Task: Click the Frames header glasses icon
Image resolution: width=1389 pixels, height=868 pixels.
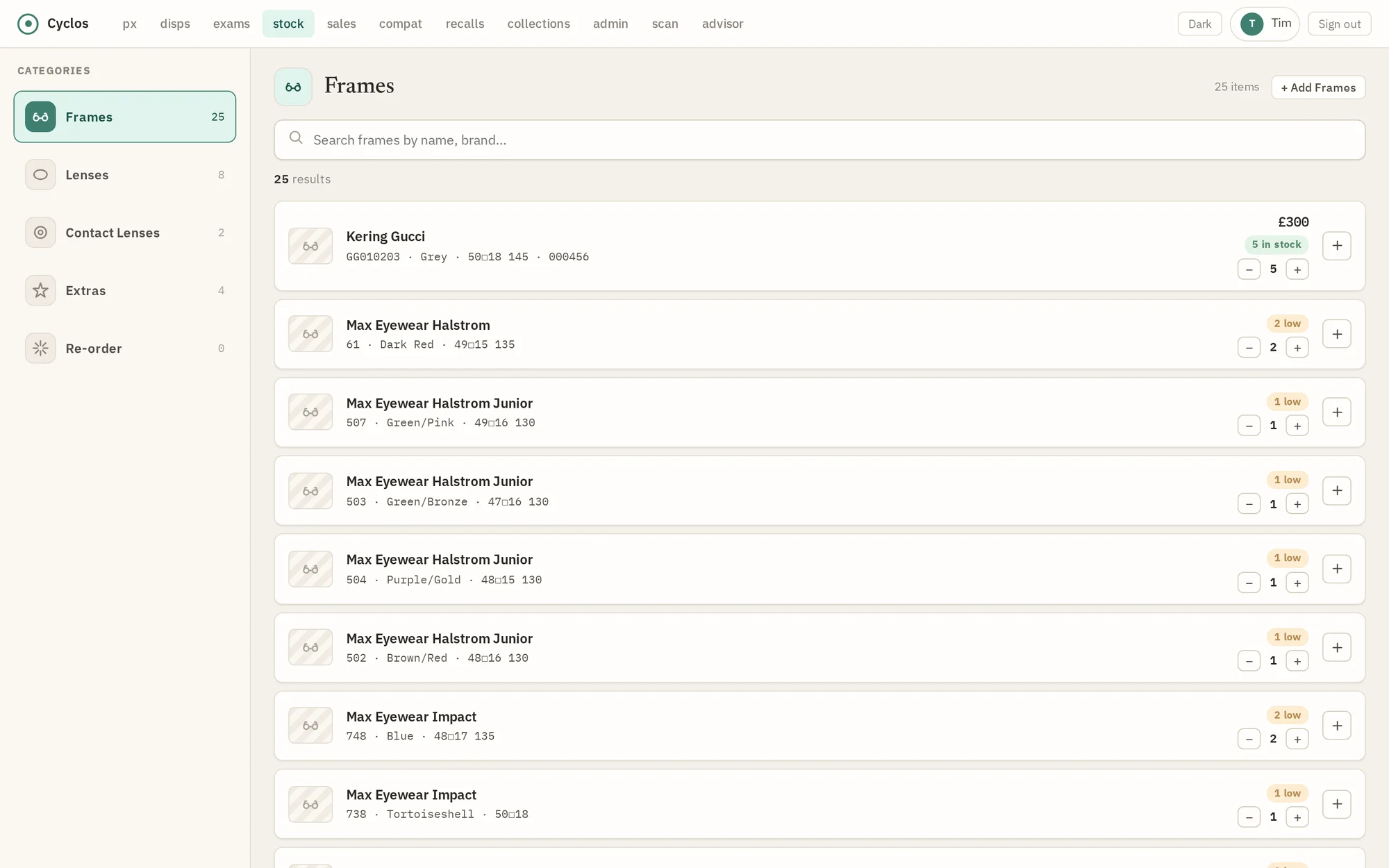Action: tap(293, 87)
